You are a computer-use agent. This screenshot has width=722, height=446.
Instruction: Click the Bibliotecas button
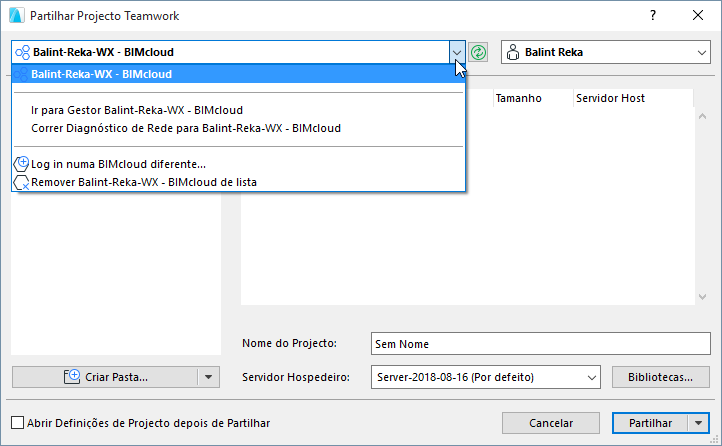pos(660,377)
